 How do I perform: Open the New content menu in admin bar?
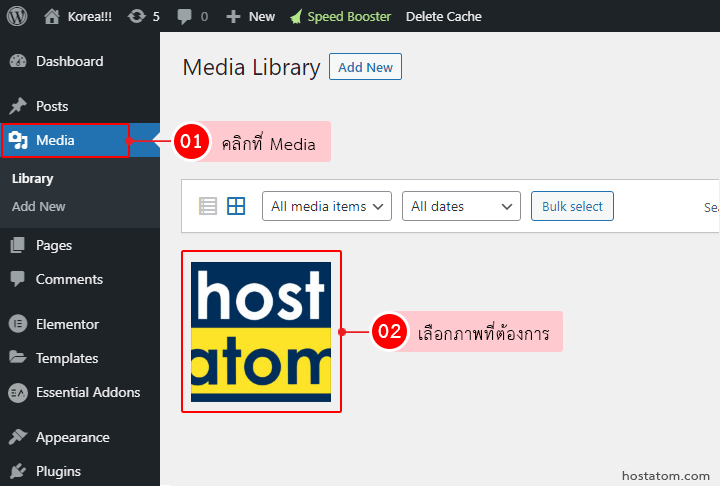point(250,16)
